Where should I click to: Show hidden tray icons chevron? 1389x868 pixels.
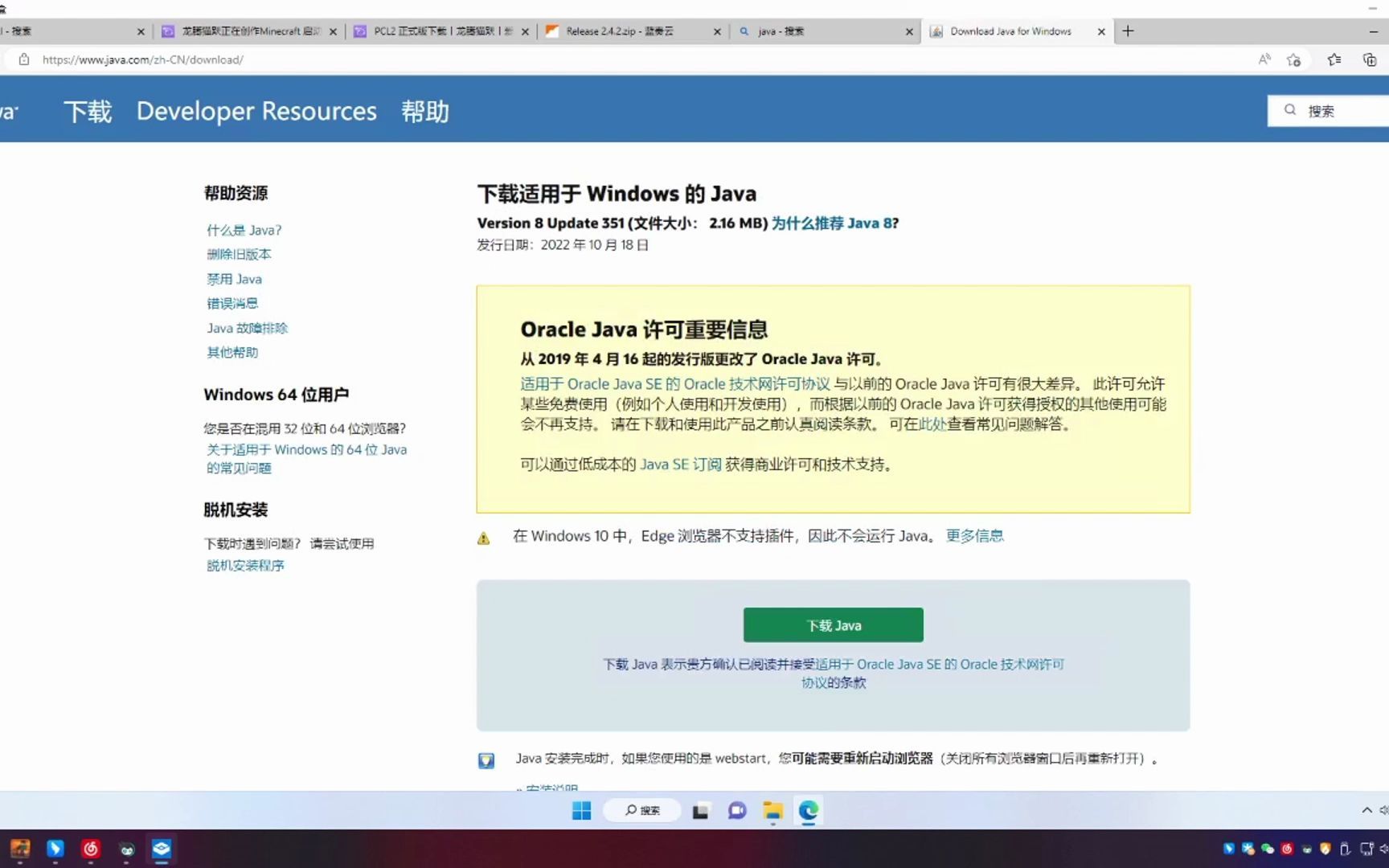point(1366,810)
